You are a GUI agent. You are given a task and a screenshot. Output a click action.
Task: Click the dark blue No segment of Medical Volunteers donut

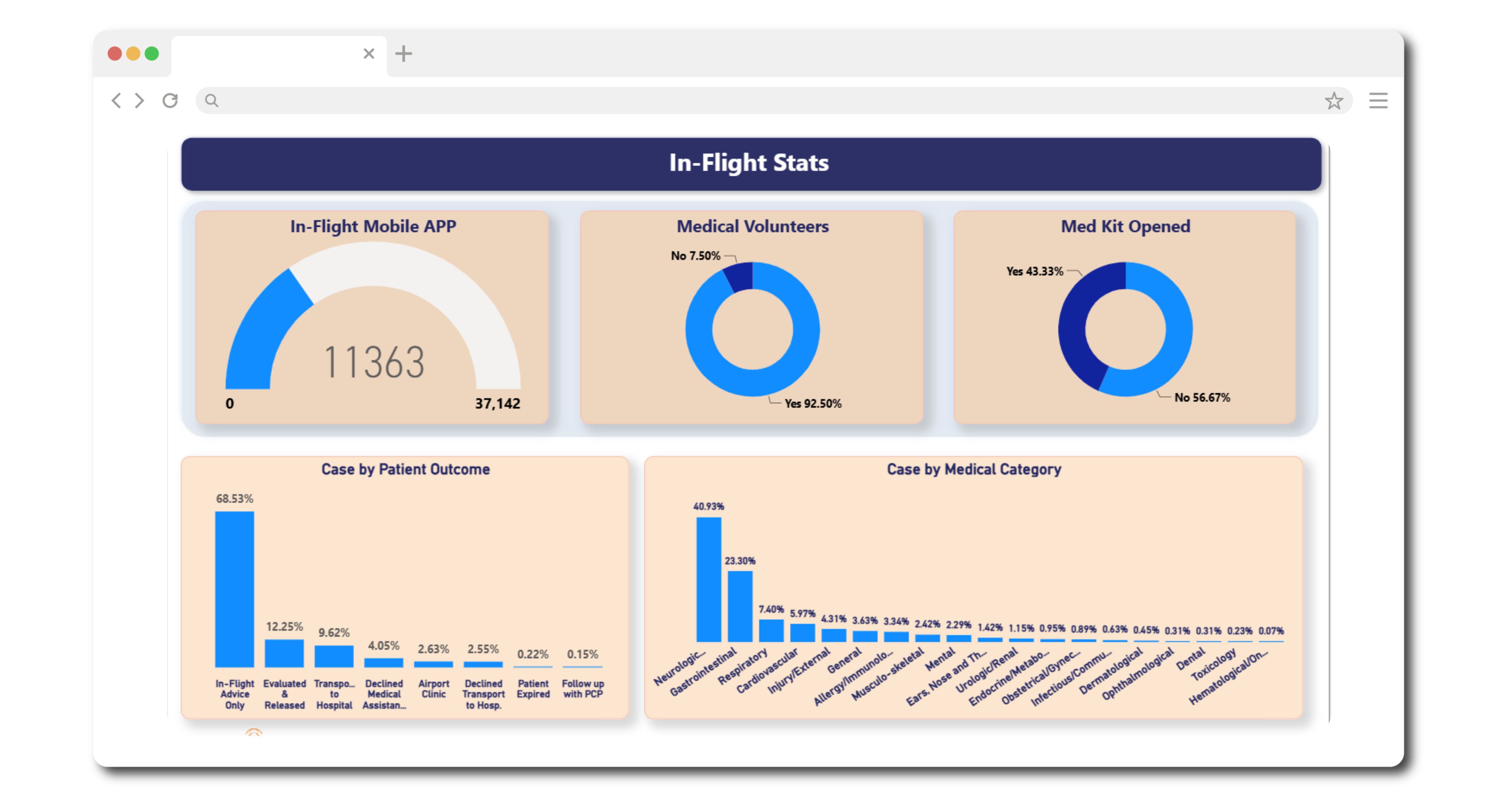coord(740,277)
